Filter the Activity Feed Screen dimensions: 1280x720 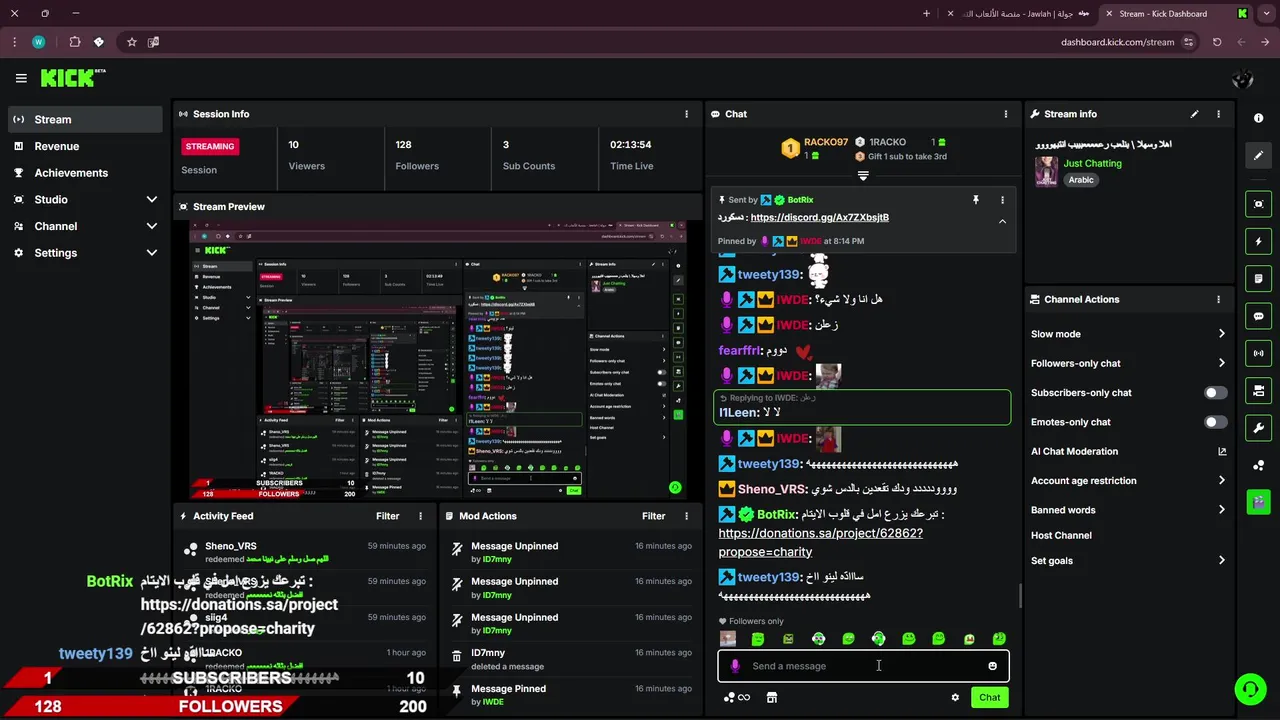click(388, 516)
